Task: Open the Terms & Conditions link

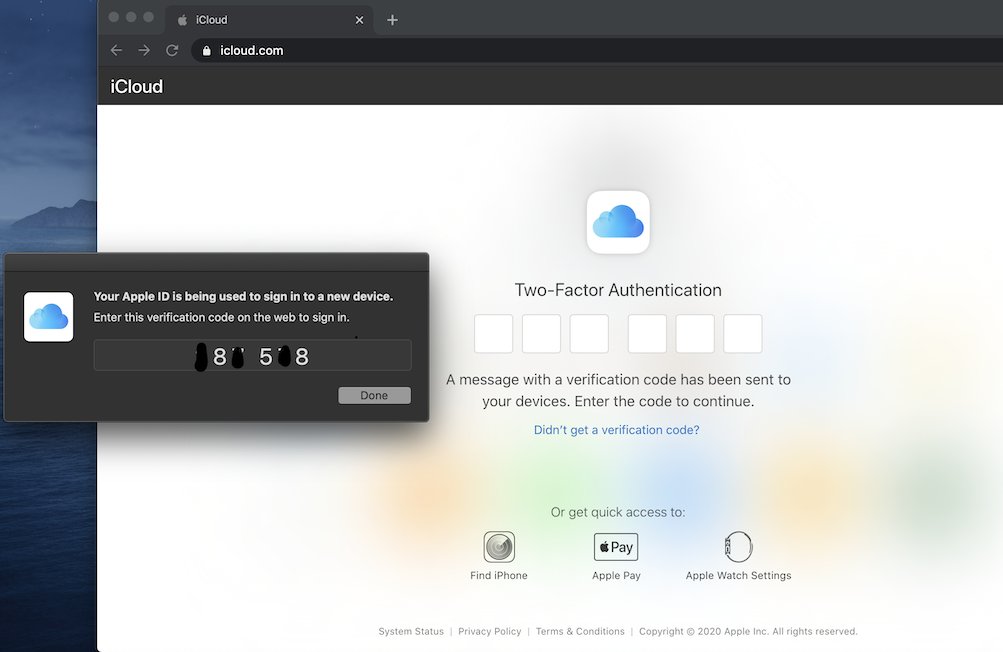Action: (580, 632)
